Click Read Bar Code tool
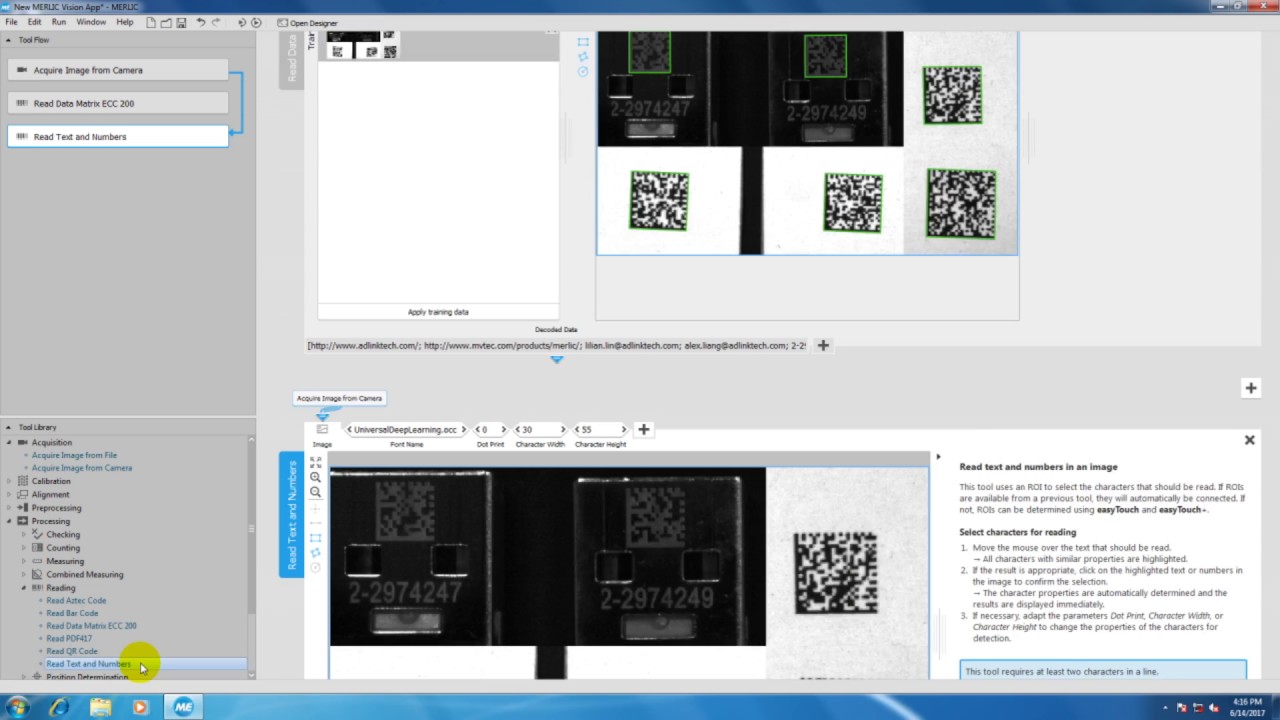Image resolution: width=1280 pixels, height=720 pixels. 72,613
